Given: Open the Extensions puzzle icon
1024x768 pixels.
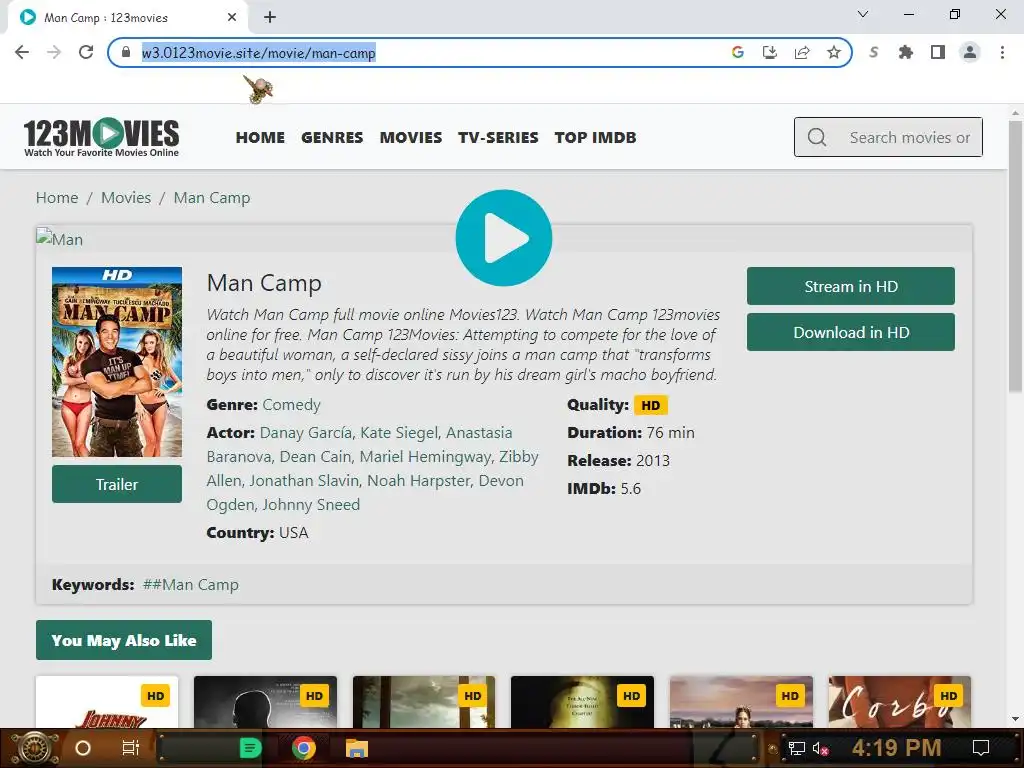Looking at the screenshot, I should coord(905,52).
